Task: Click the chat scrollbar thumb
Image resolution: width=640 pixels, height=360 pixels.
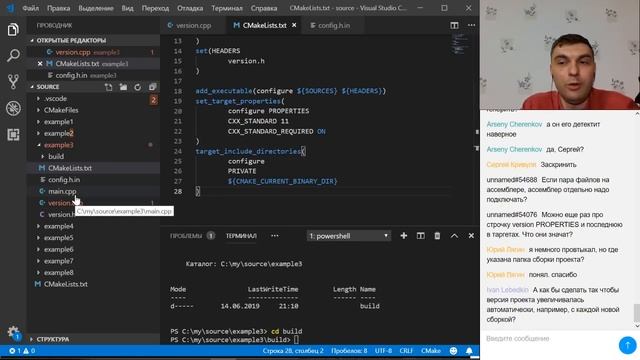Action: point(636,313)
